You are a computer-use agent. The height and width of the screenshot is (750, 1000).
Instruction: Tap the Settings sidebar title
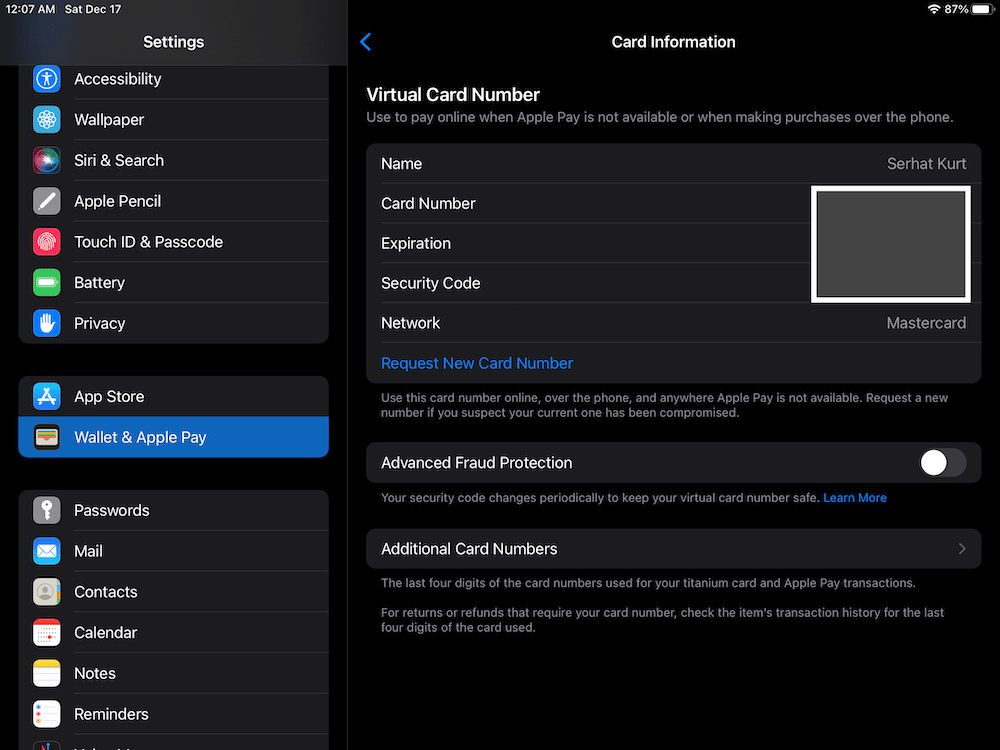pyautogui.click(x=173, y=42)
